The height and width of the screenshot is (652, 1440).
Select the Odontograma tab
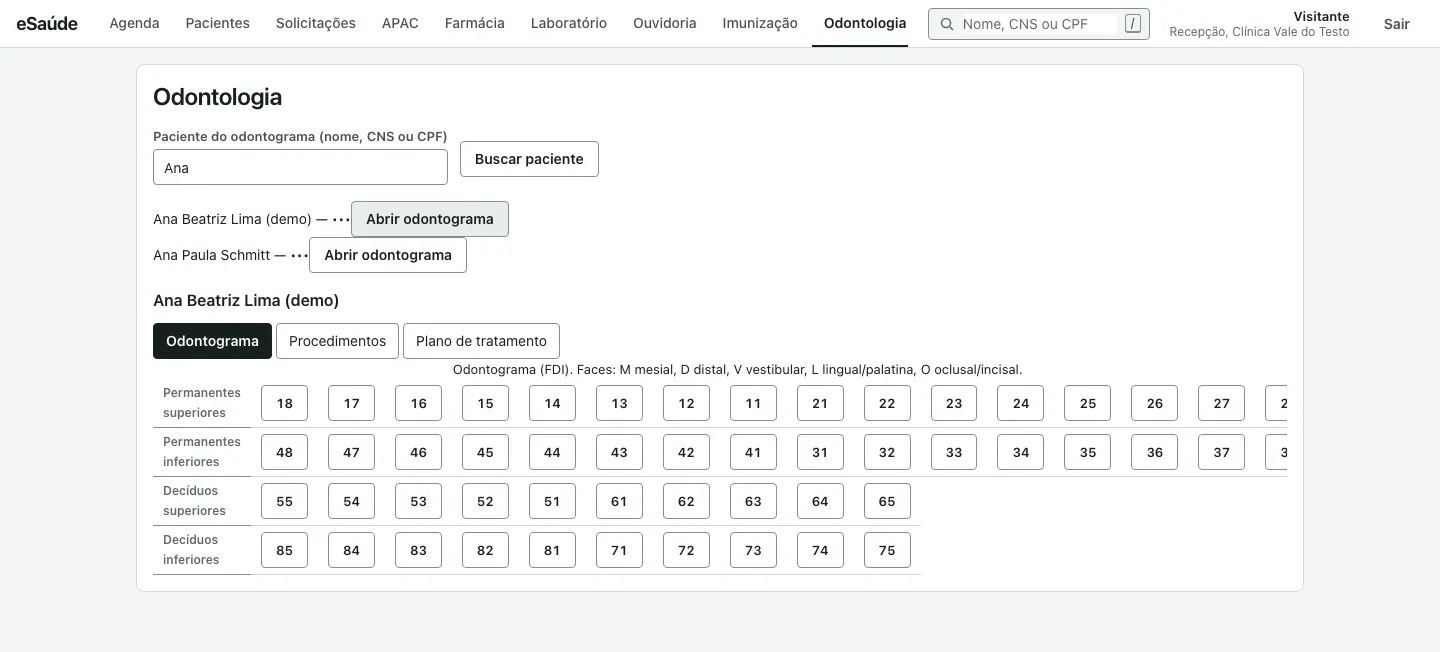pyautogui.click(x=212, y=341)
